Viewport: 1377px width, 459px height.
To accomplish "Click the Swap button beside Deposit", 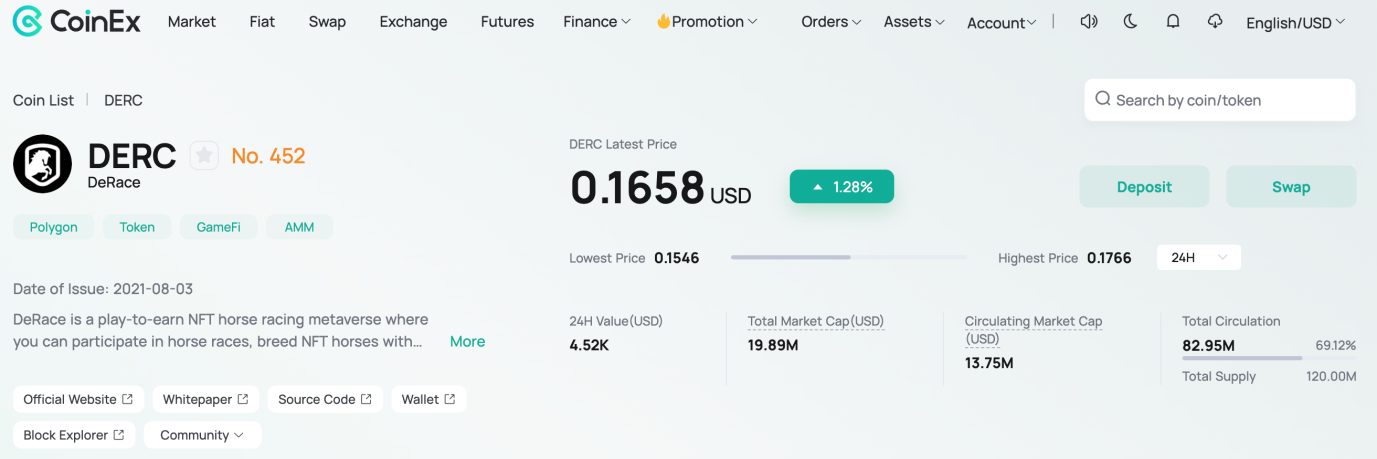I will [1291, 187].
